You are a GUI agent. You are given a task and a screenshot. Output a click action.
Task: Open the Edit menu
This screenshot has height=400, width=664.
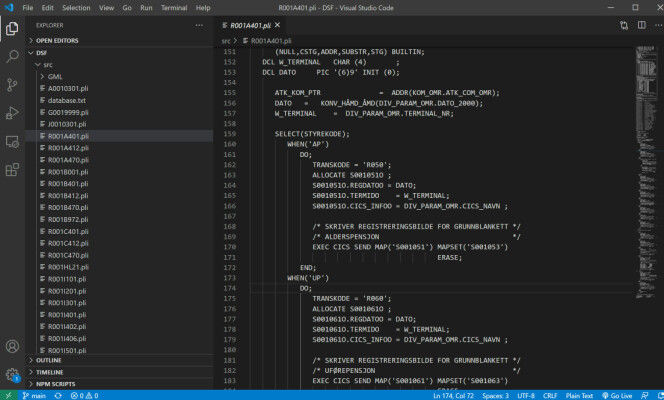pyautogui.click(x=47, y=8)
